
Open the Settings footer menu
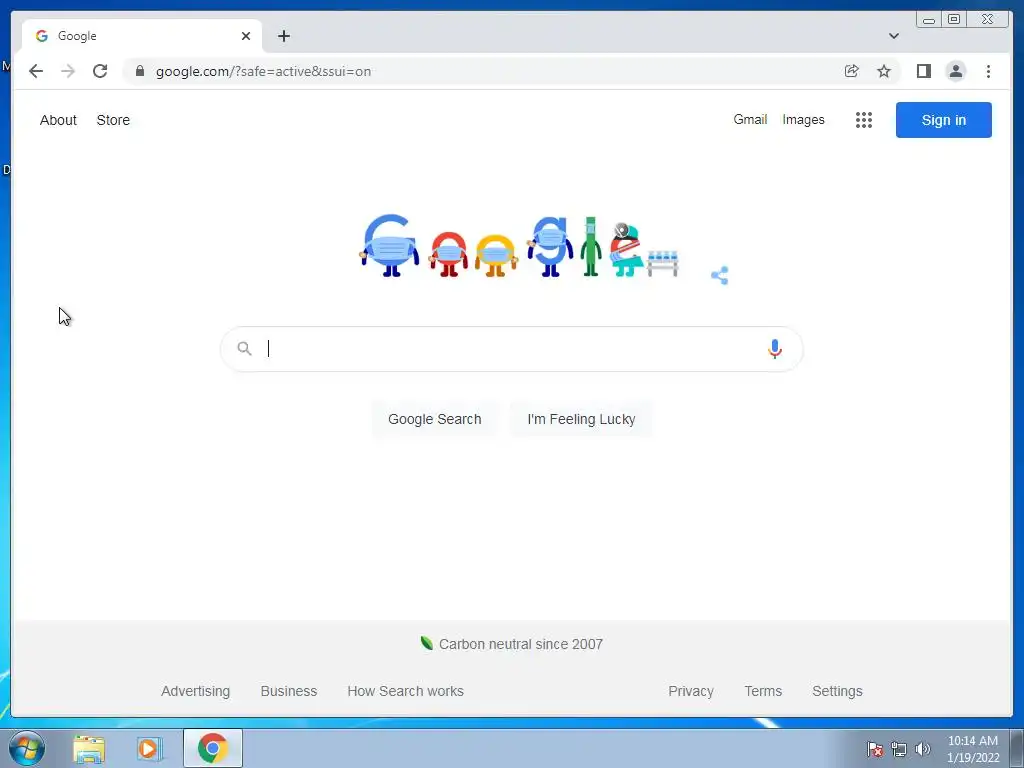tap(837, 691)
